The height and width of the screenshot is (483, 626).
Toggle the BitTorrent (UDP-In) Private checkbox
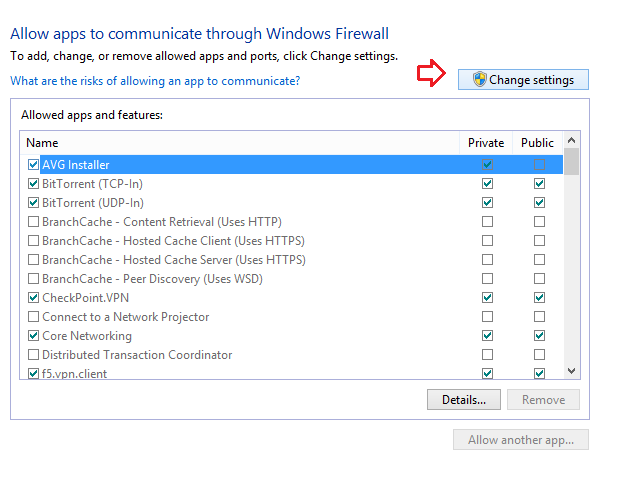click(x=487, y=203)
